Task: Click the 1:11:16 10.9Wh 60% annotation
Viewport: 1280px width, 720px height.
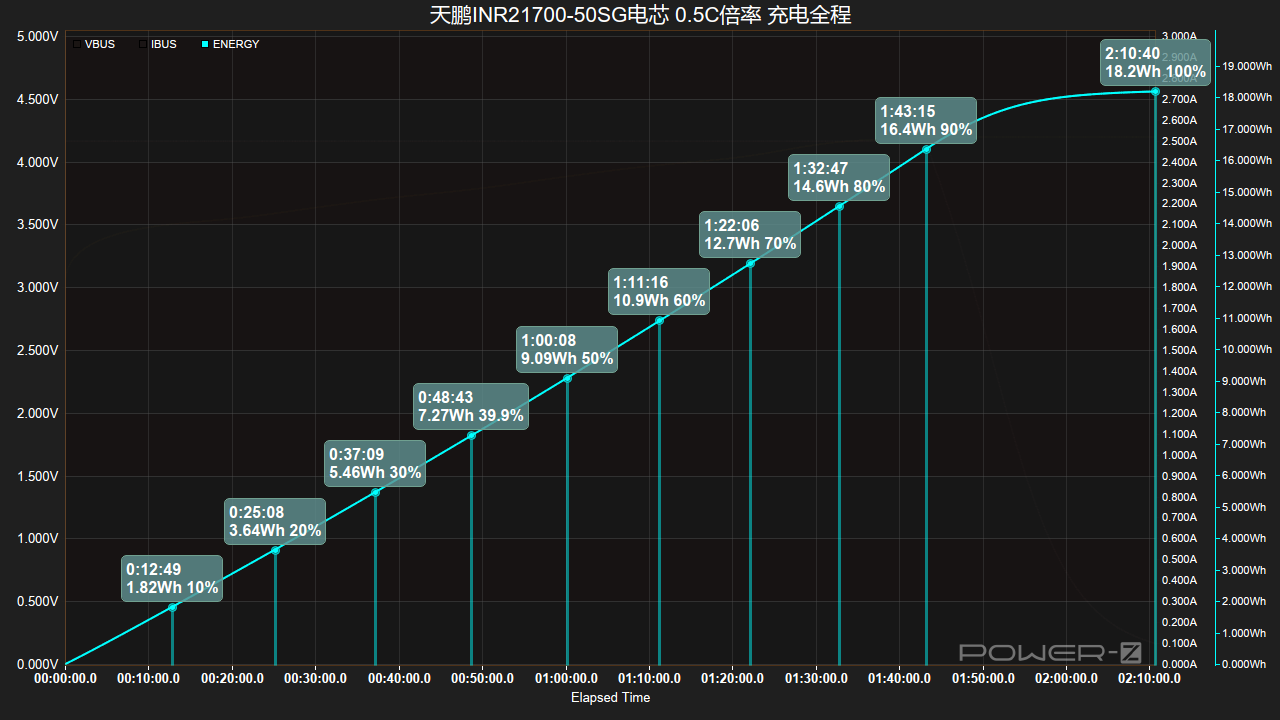Action: [659, 291]
